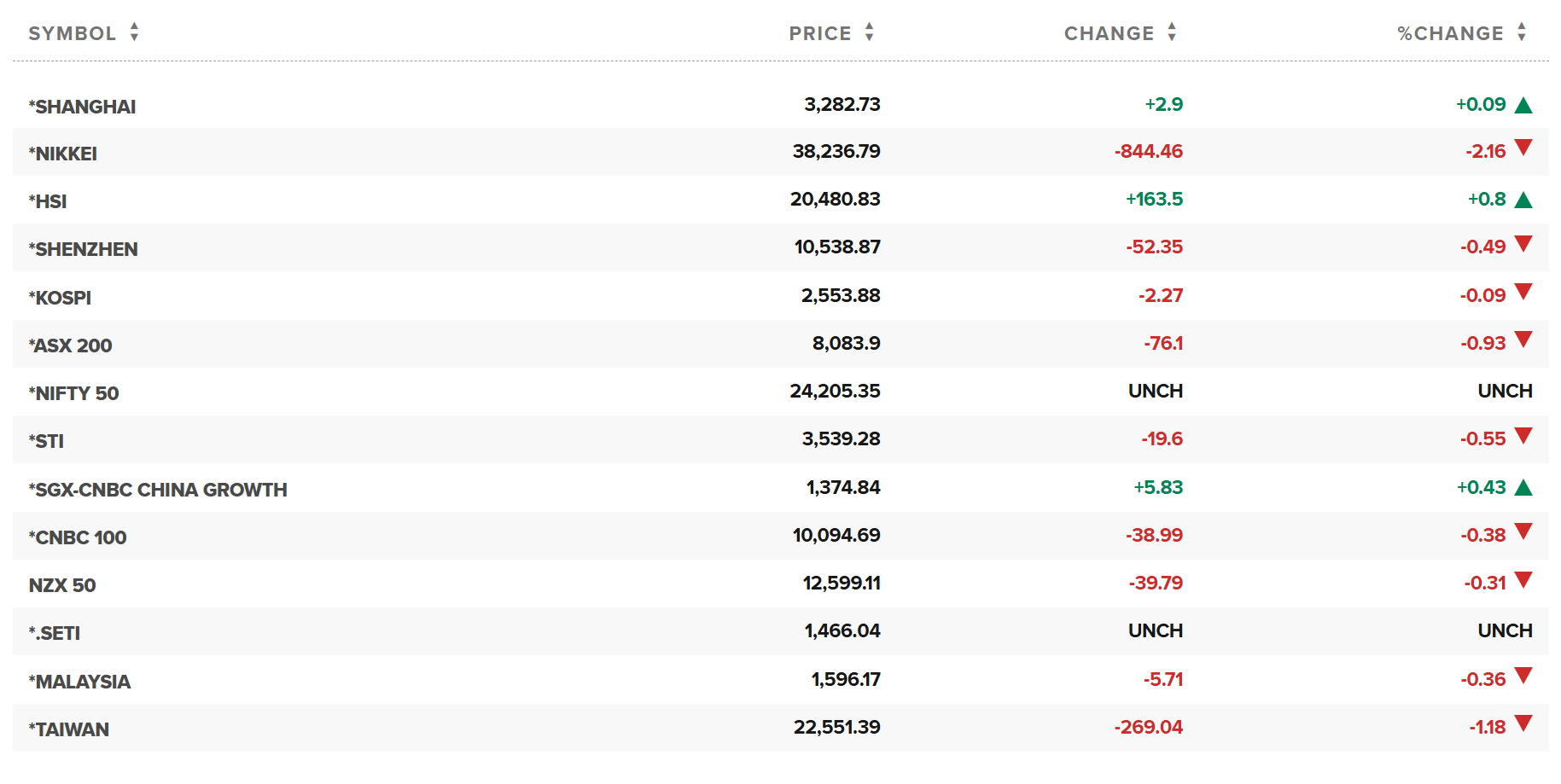Screen dimensions: 1561x784
Task: Select Nikkei change value -844.46
Action: pyautogui.click(x=1148, y=151)
